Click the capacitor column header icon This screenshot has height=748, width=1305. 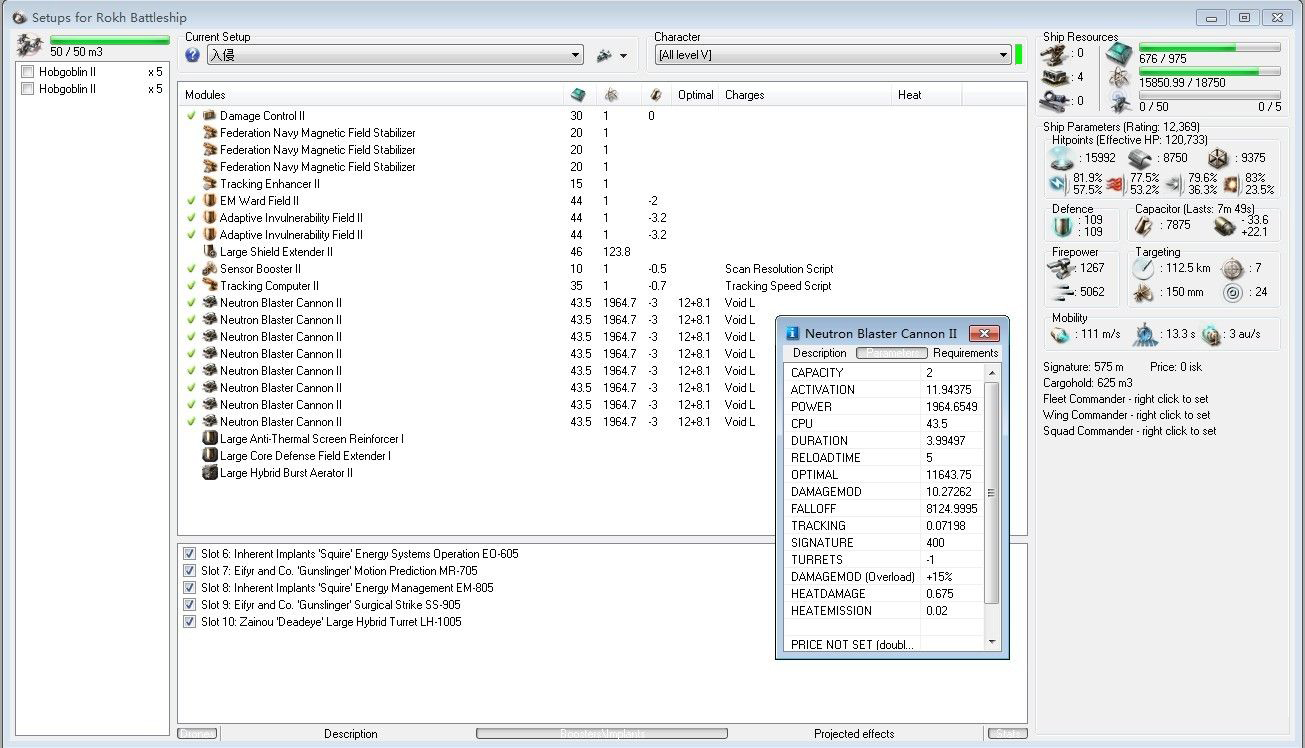pos(655,95)
